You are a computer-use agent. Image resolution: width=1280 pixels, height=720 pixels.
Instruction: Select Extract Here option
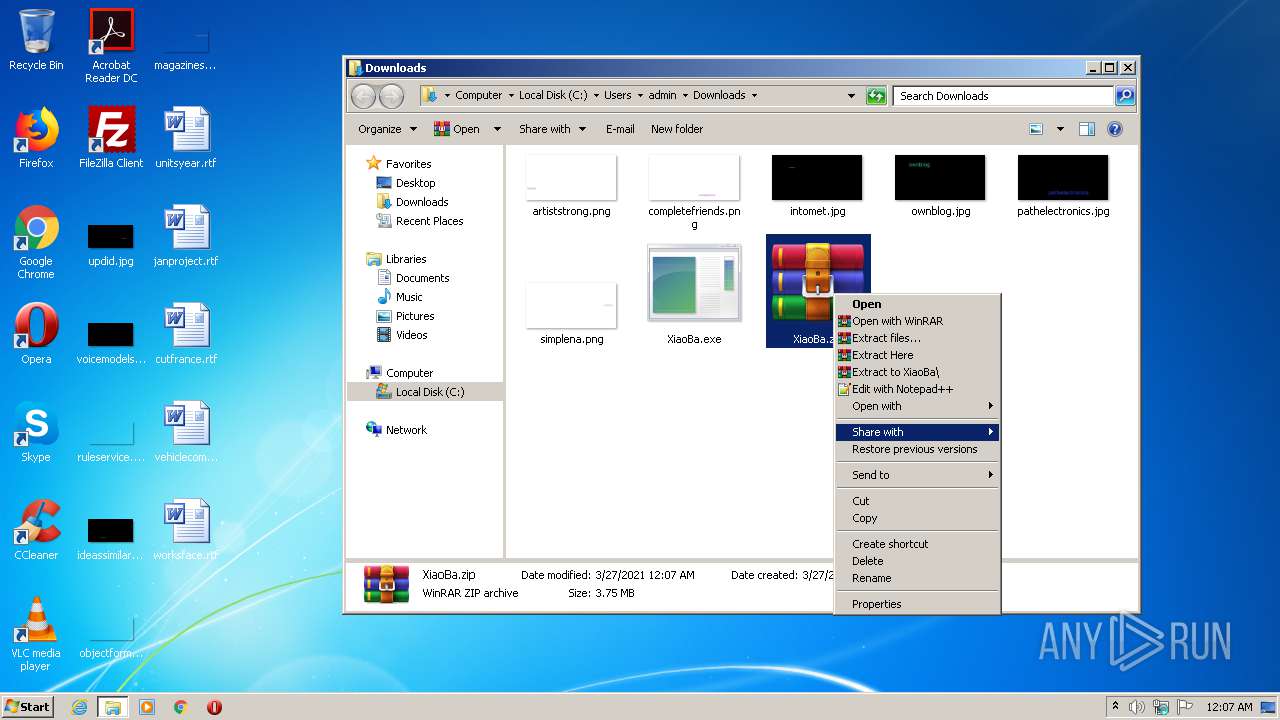917,355
